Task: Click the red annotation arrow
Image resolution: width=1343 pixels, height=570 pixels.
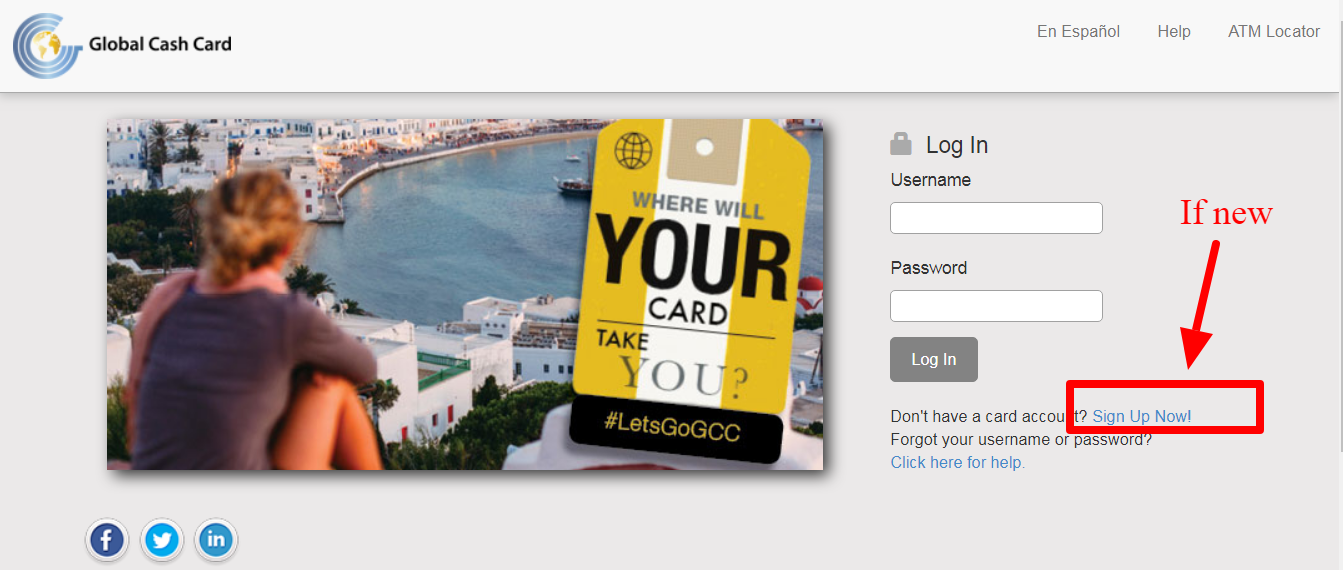Action: point(1201,304)
